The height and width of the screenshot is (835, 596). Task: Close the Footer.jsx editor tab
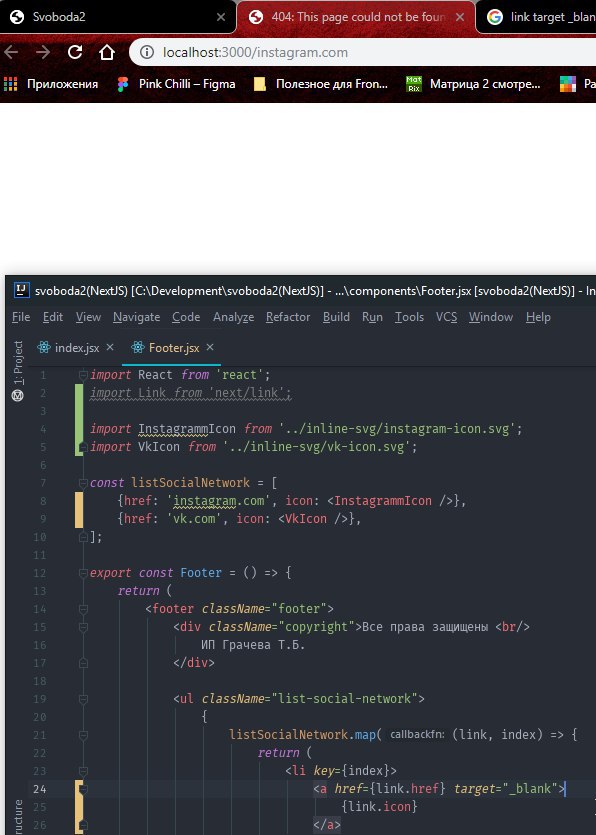click(x=210, y=347)
